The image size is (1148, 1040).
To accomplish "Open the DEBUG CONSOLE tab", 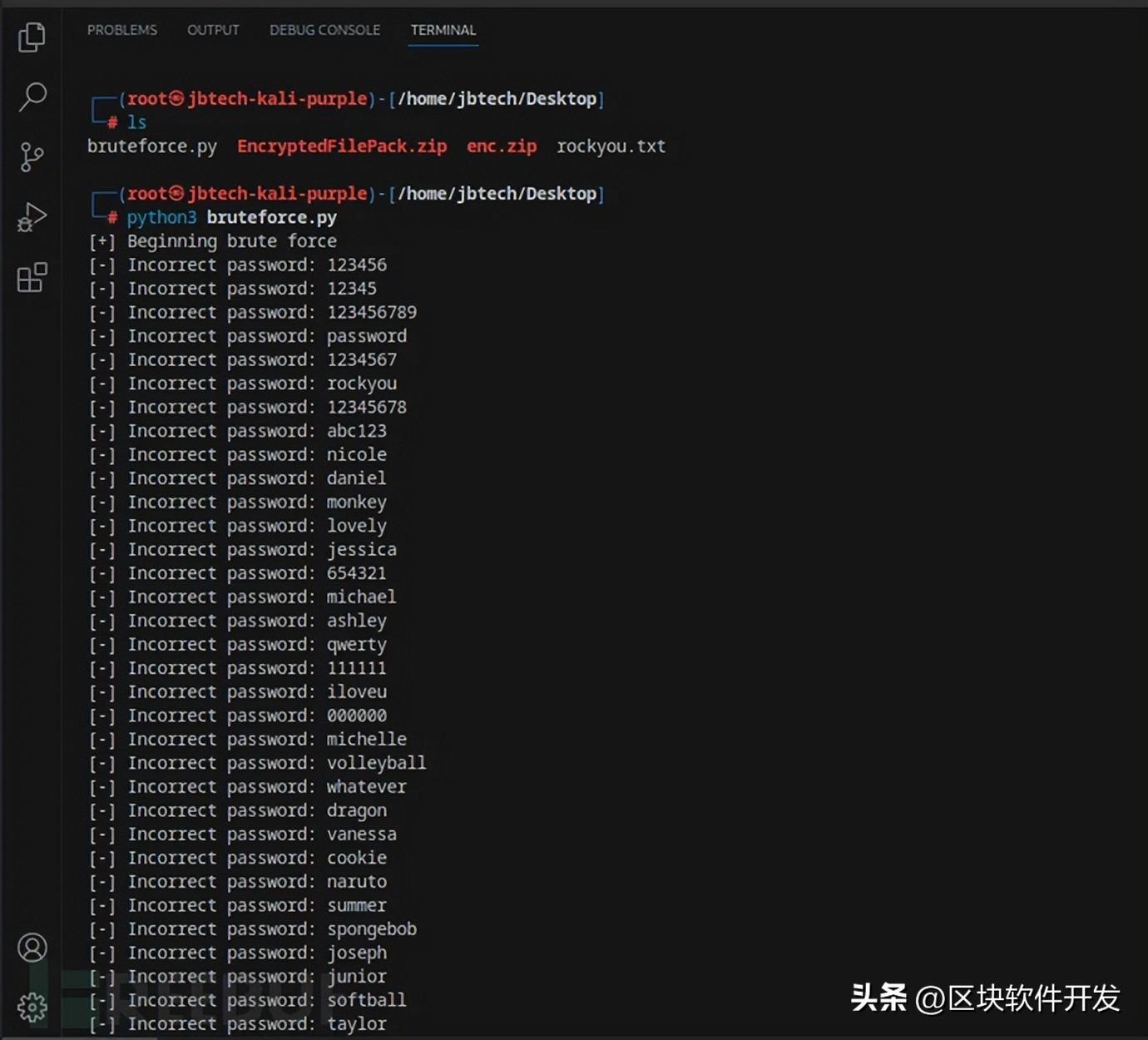I will tap(324, 30).
